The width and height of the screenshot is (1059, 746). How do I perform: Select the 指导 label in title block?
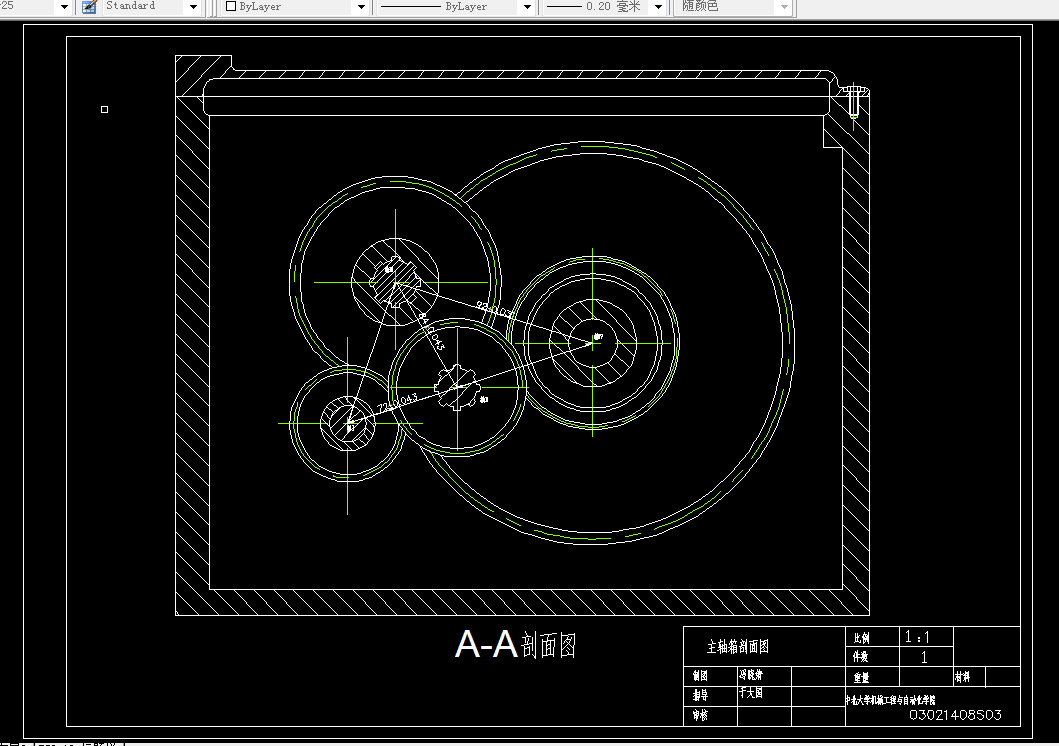(x=700, y=695)
